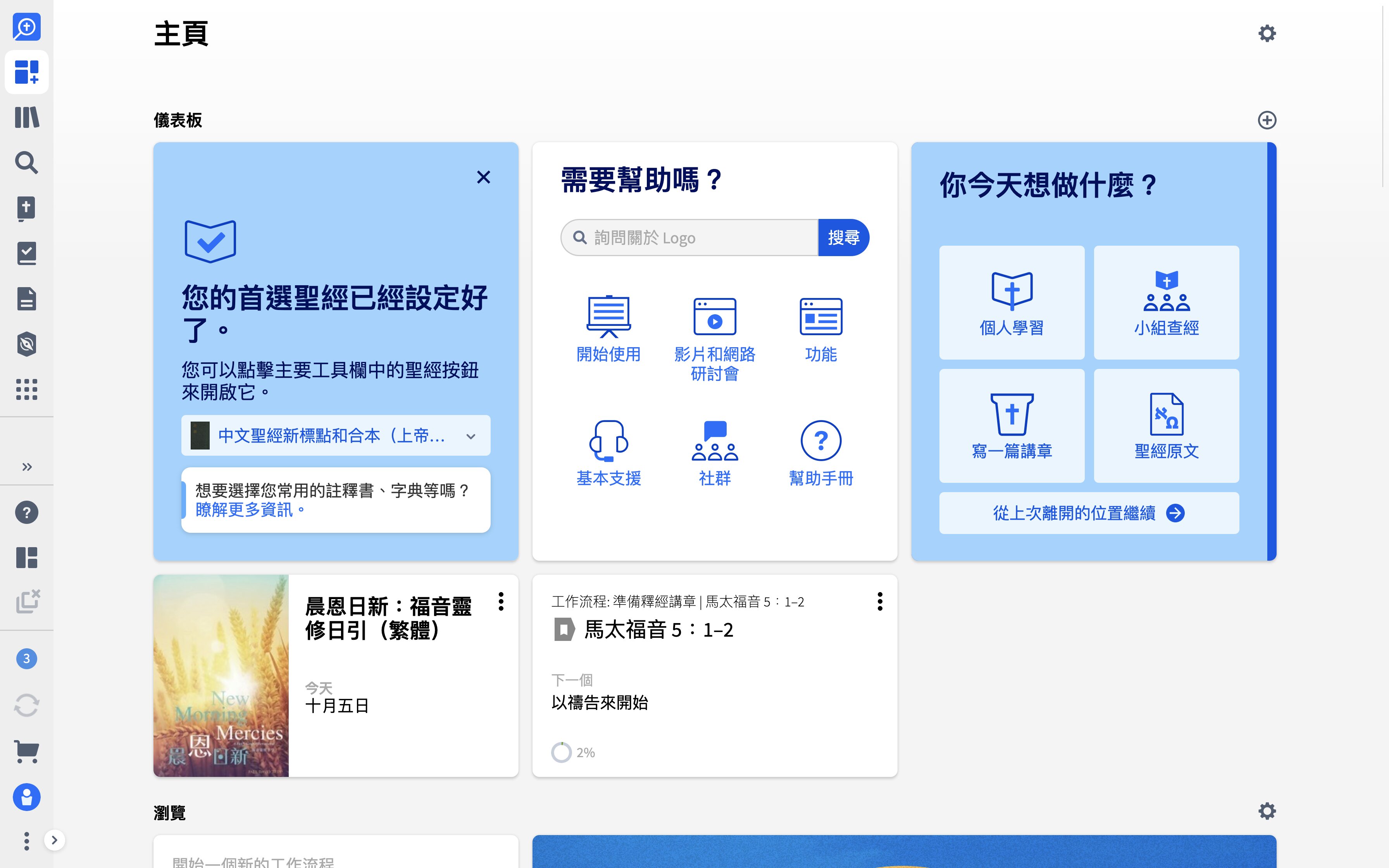Choose 個人學習 personal study
The image size is (1389, 868).
point(1012,303)
